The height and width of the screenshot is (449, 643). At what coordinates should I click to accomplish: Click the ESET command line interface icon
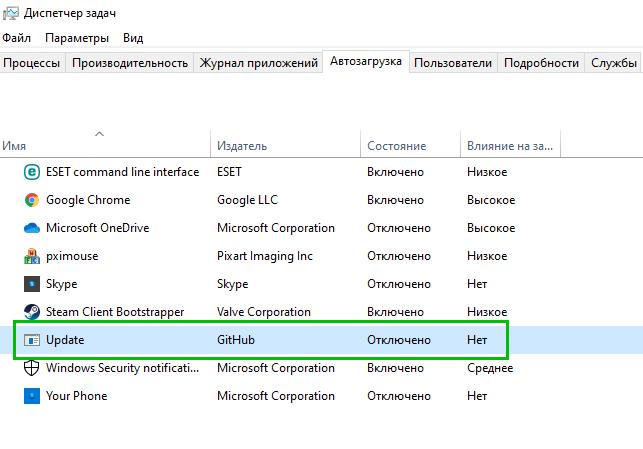(x=32, y=172)
